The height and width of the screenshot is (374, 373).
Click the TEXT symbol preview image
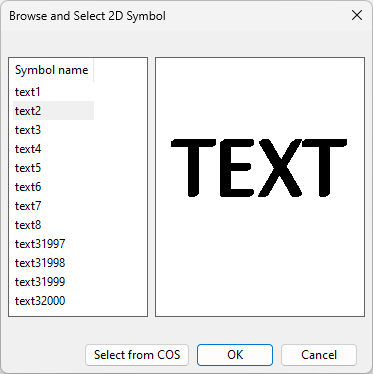259,168
